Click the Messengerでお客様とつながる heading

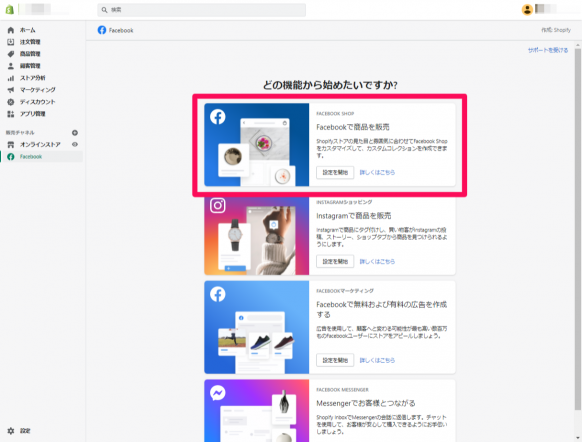coord(366,403)
